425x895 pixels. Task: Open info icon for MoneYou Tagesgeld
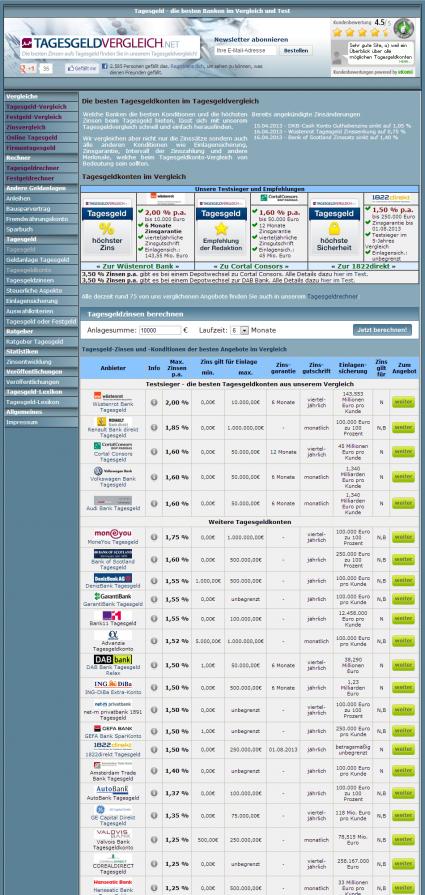point(153,537)
